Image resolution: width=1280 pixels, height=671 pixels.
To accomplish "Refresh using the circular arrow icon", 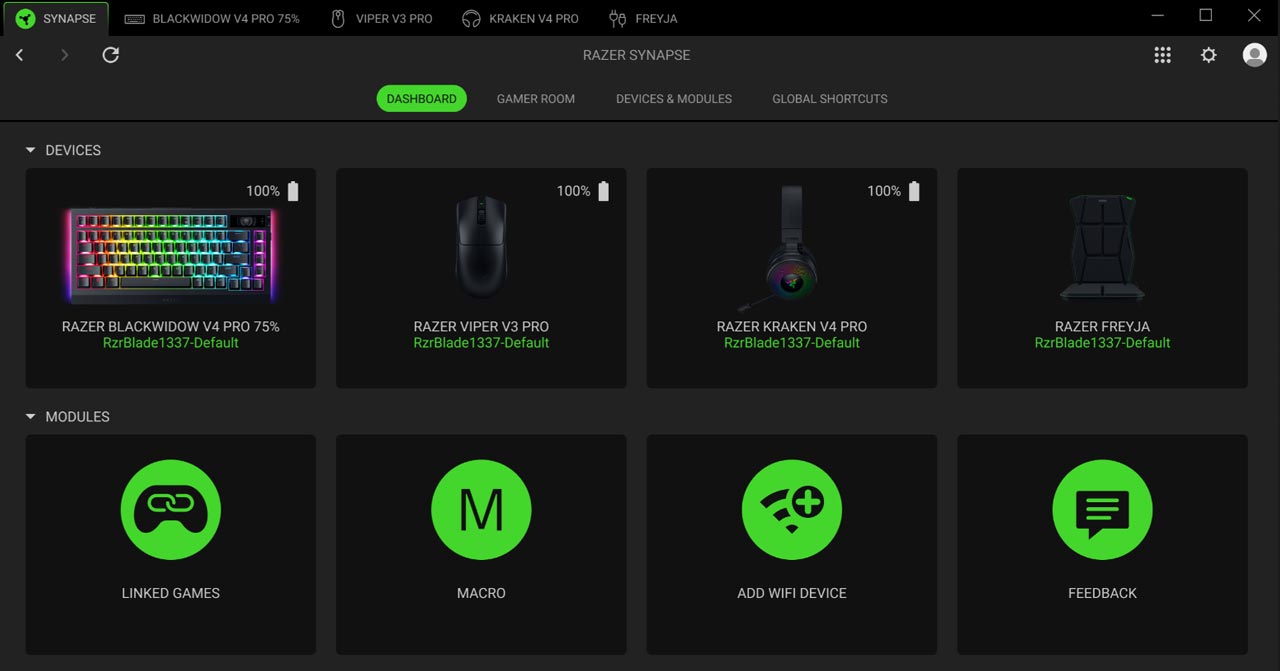I will tap(111, 55).
